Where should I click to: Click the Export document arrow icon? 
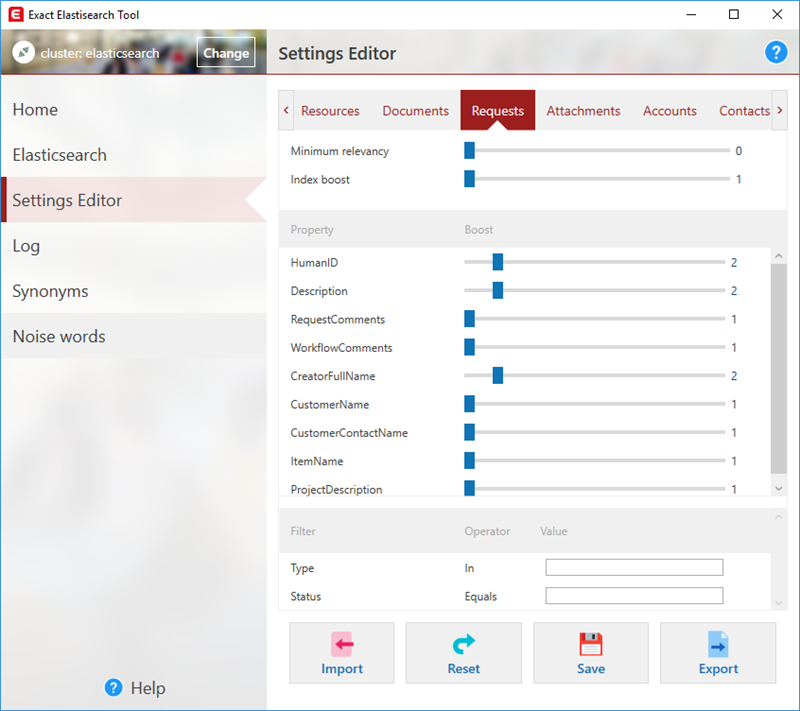pos(718,644)
